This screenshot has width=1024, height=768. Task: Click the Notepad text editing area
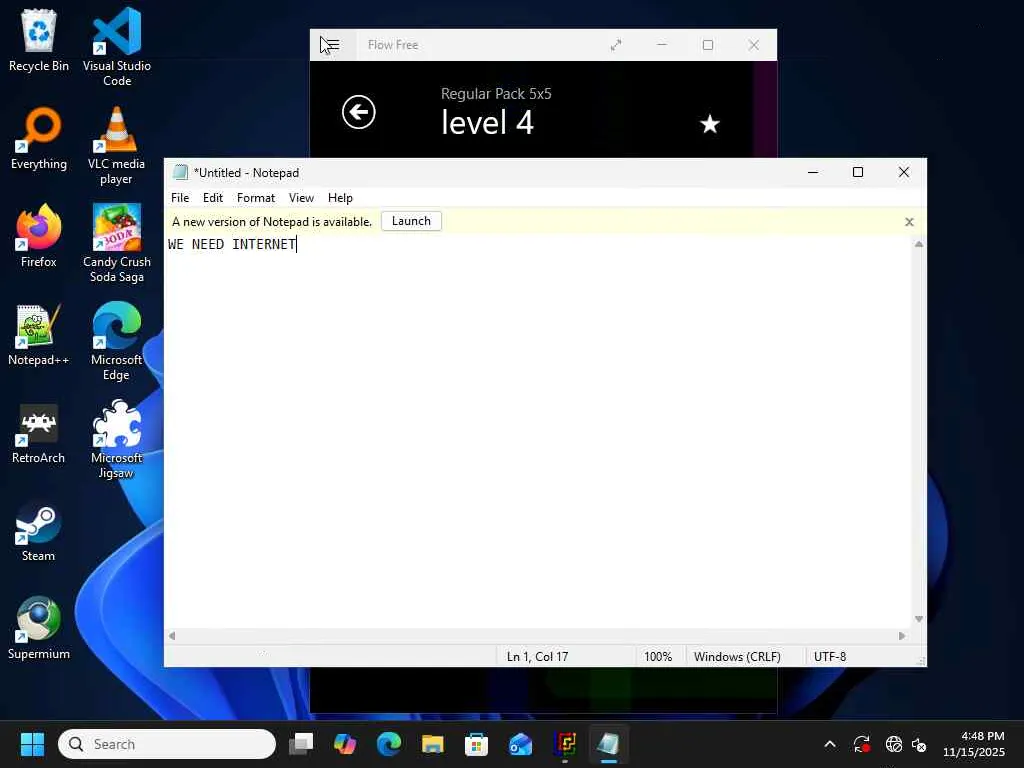click(x=538, y=432)
